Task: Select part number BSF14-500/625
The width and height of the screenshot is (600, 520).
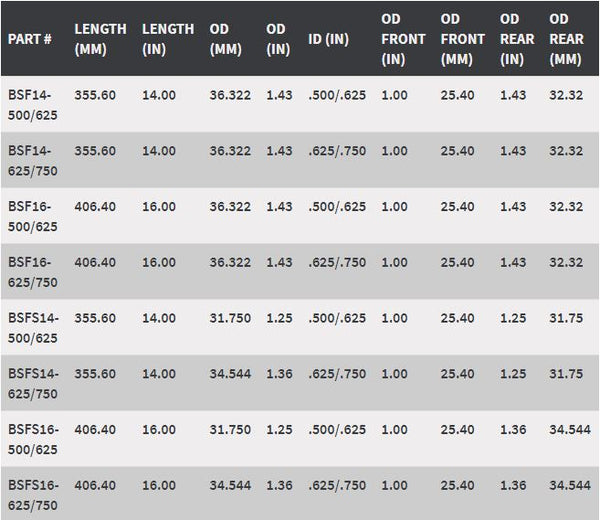Action: point(32,103)
